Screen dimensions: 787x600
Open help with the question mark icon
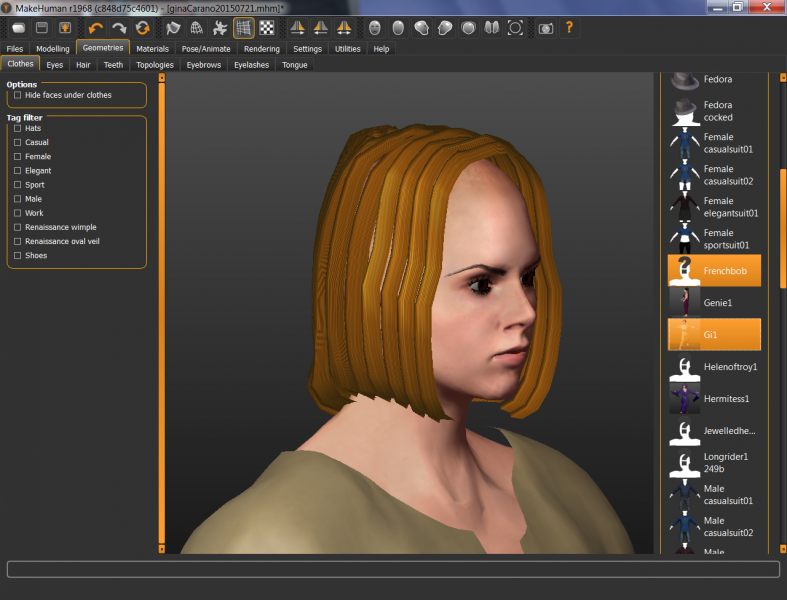pyautogui.click(x=570, y=28)
